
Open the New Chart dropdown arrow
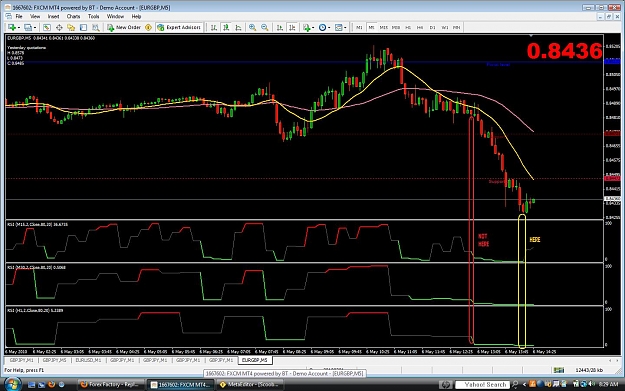click(x=18, y=28)
